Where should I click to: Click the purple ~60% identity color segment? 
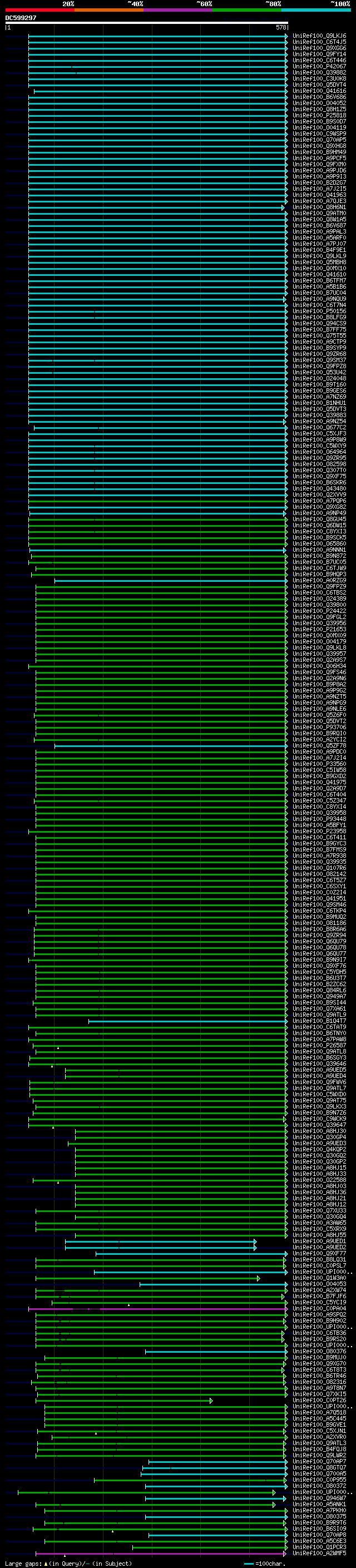pyautogui.click(x=177, y=10)
